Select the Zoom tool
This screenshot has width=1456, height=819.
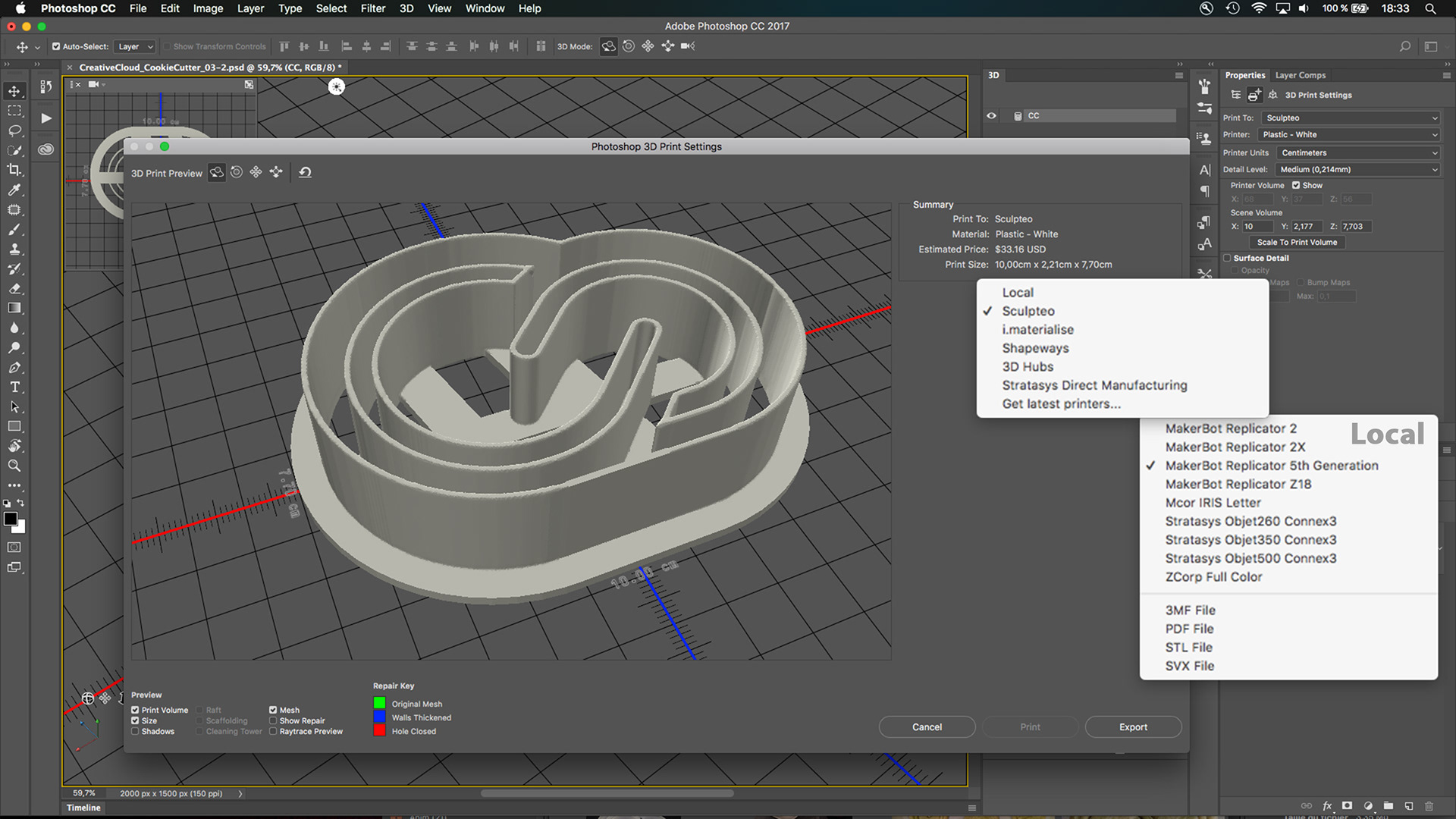tap(14, 466)
